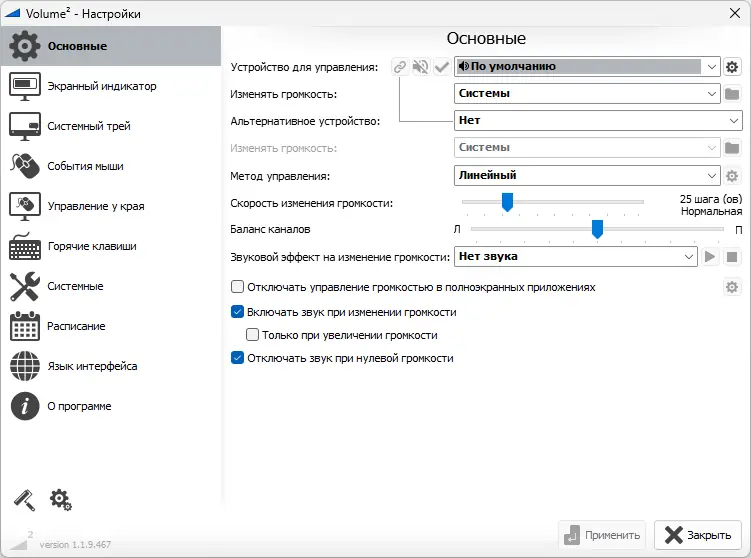This screenshot has width=751, height=558.
Task: Click the paint roller icon
Action: click(x=24, y=500)
